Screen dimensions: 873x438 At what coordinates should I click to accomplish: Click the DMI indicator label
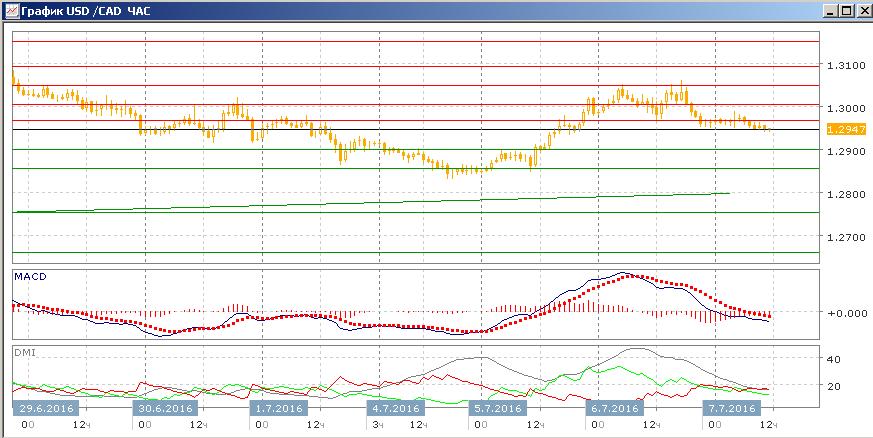pyautogui.click(x=24, y=352)
